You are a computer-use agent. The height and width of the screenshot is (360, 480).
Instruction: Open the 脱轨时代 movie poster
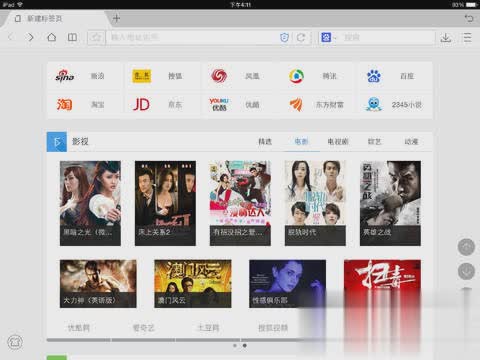315,203
